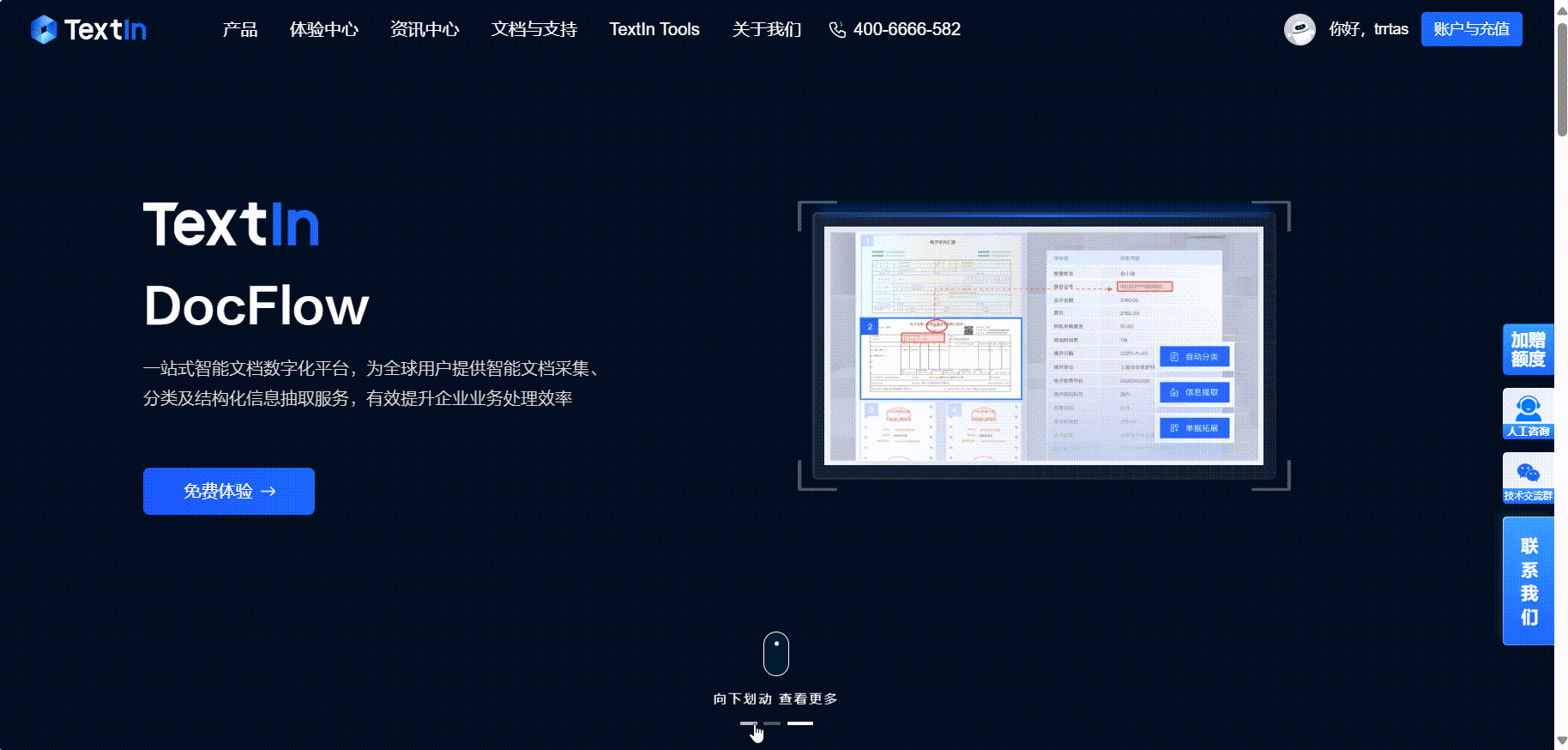1568x750 pixels.
Task: Open 技术交流群 WeChat group
Action: pyautogui.click(x=1528, y=478)
